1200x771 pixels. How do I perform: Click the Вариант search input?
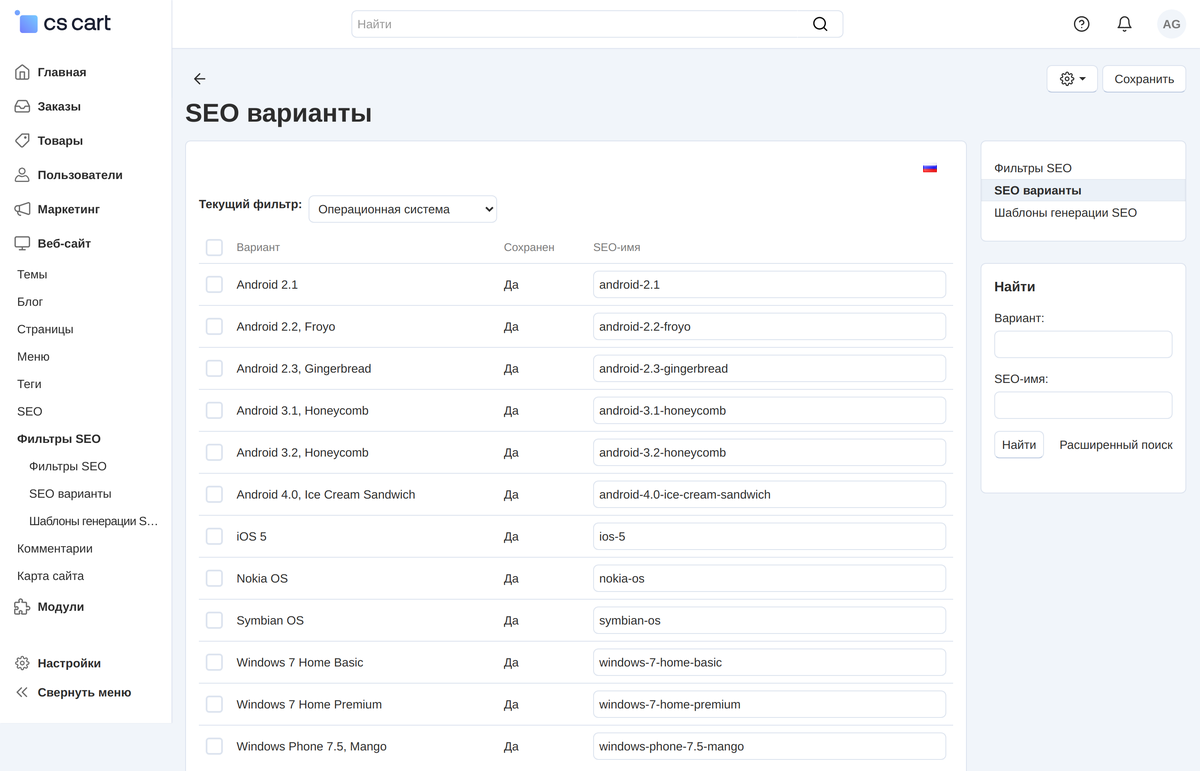(x=1083, y=344)
